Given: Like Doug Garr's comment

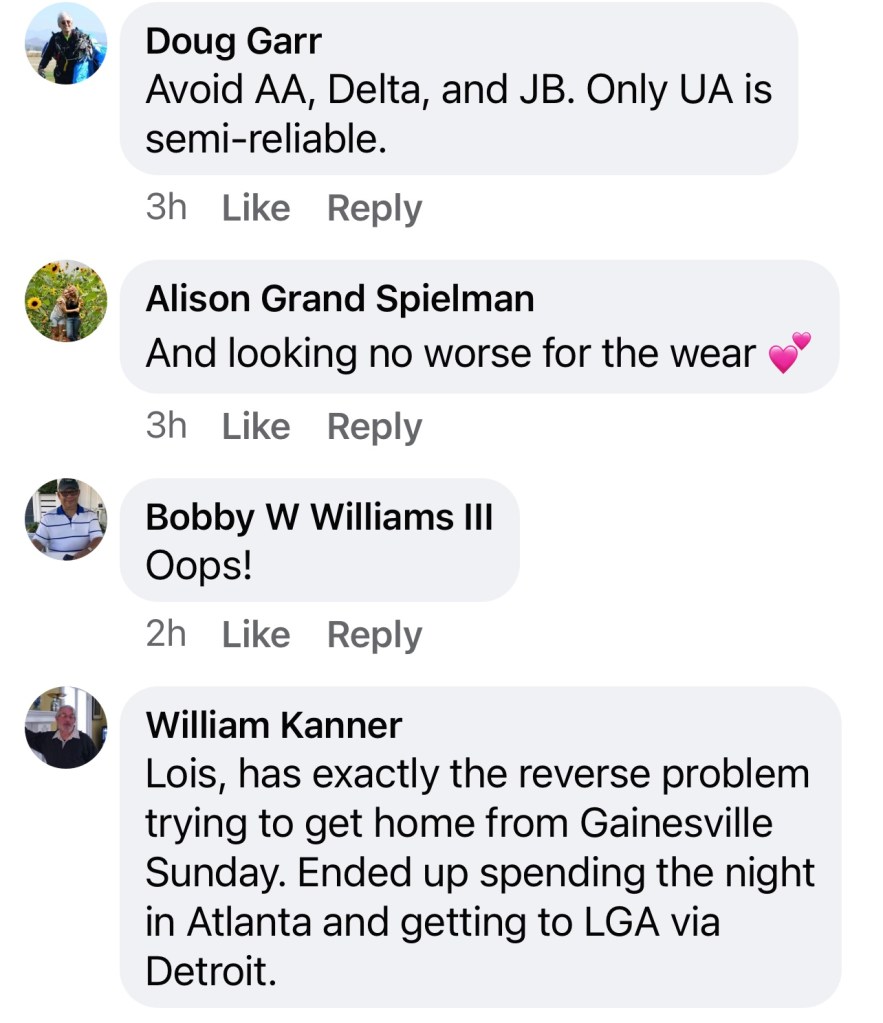Looking at the screenshot, I should (255, 208).
